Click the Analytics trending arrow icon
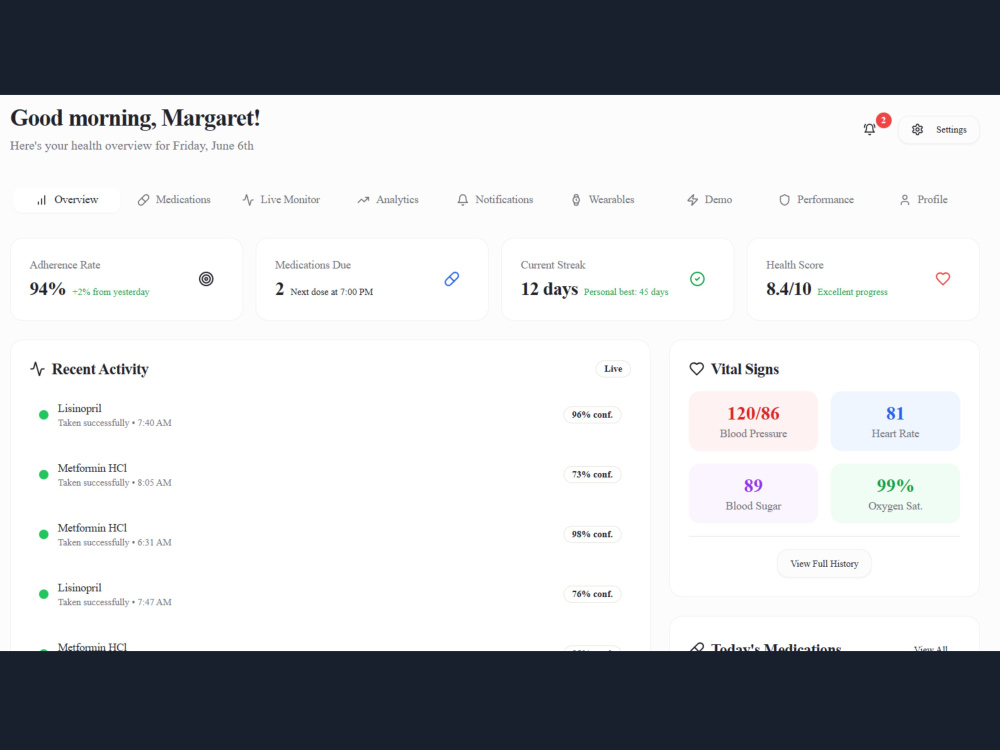The width and height of the screenshot is (1000, 750). pyautogui.click(x=363, y=200)
